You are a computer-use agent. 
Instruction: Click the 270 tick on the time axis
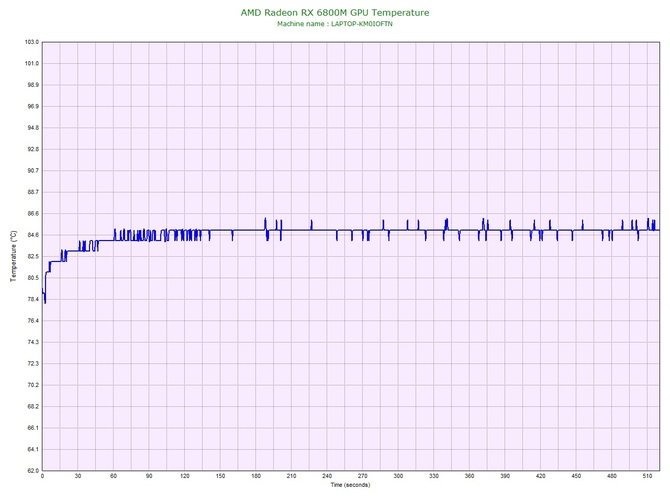click(x=362, y=476)
